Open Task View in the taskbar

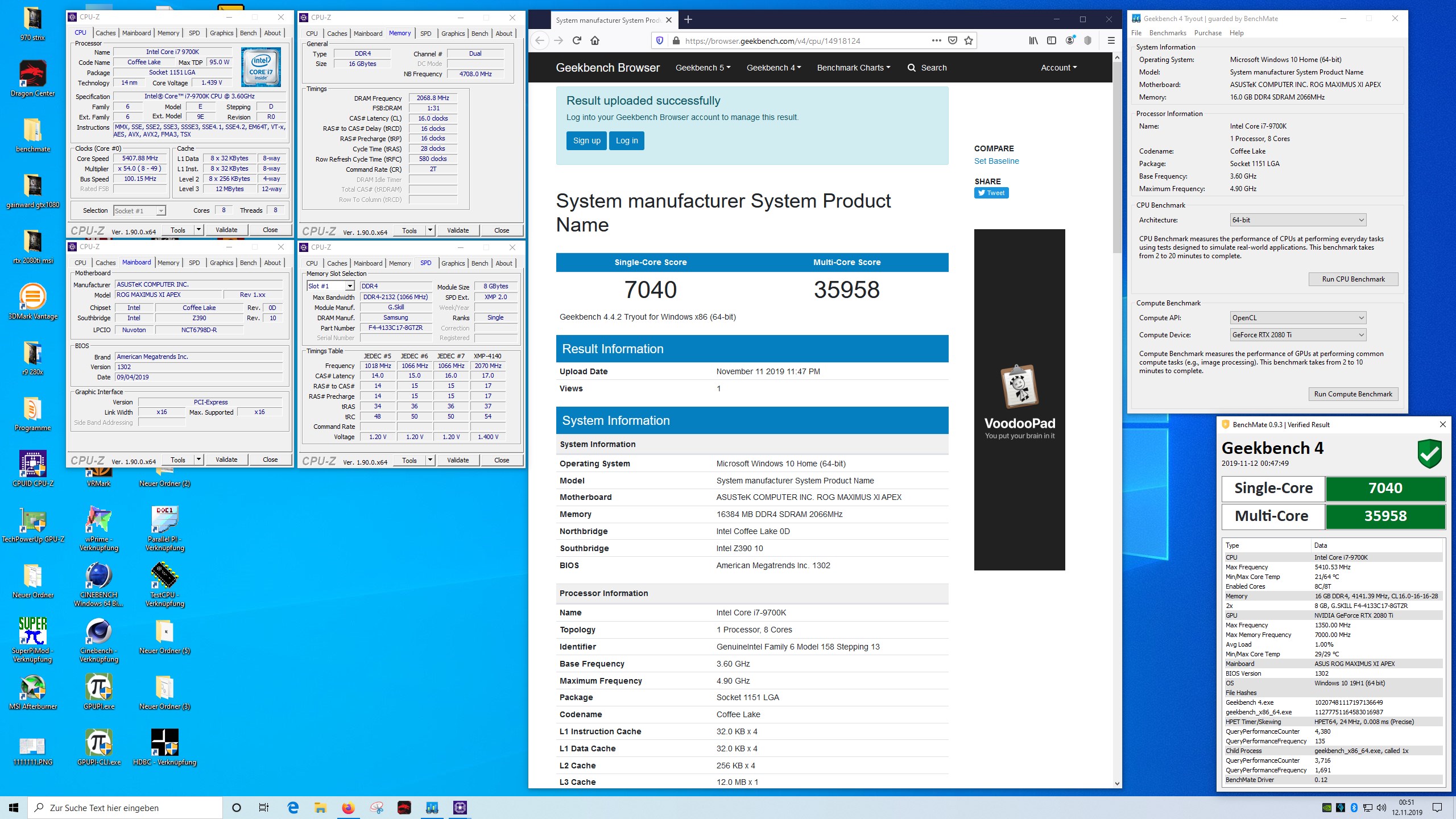[264, 808]
